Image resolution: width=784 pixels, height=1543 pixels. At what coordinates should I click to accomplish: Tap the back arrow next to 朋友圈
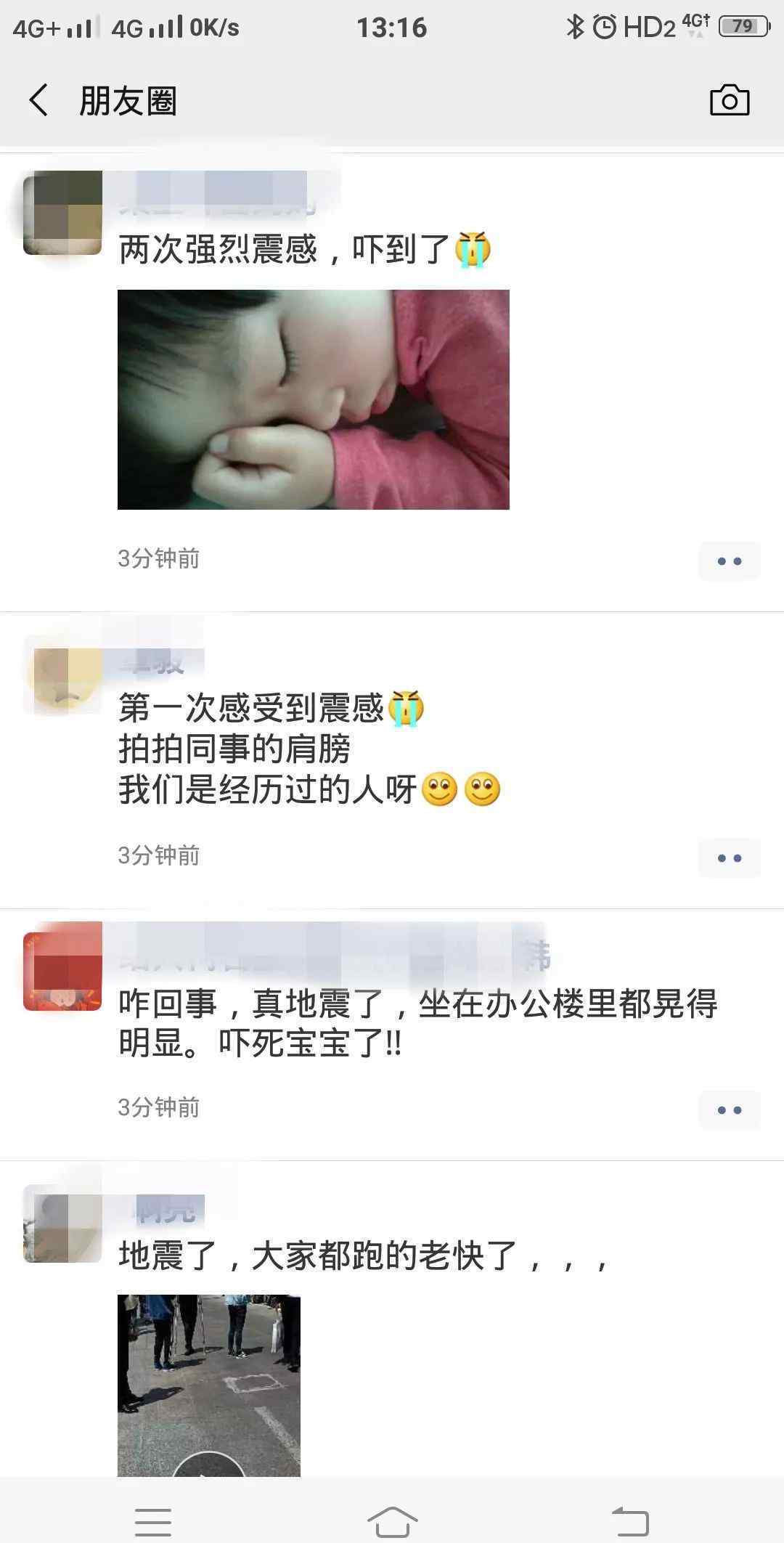38,100
